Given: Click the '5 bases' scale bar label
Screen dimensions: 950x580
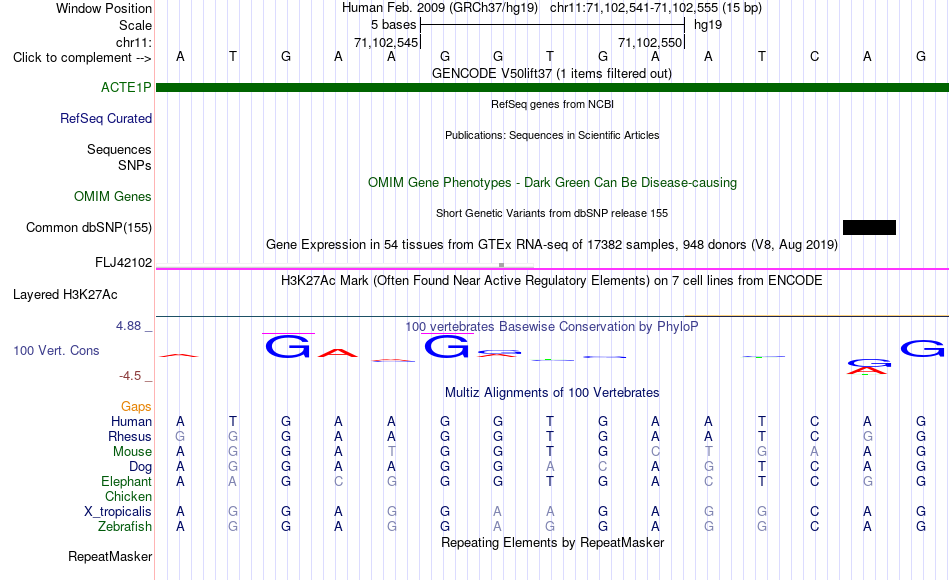Looking at the screenshot, I should (x=394, y=25).
